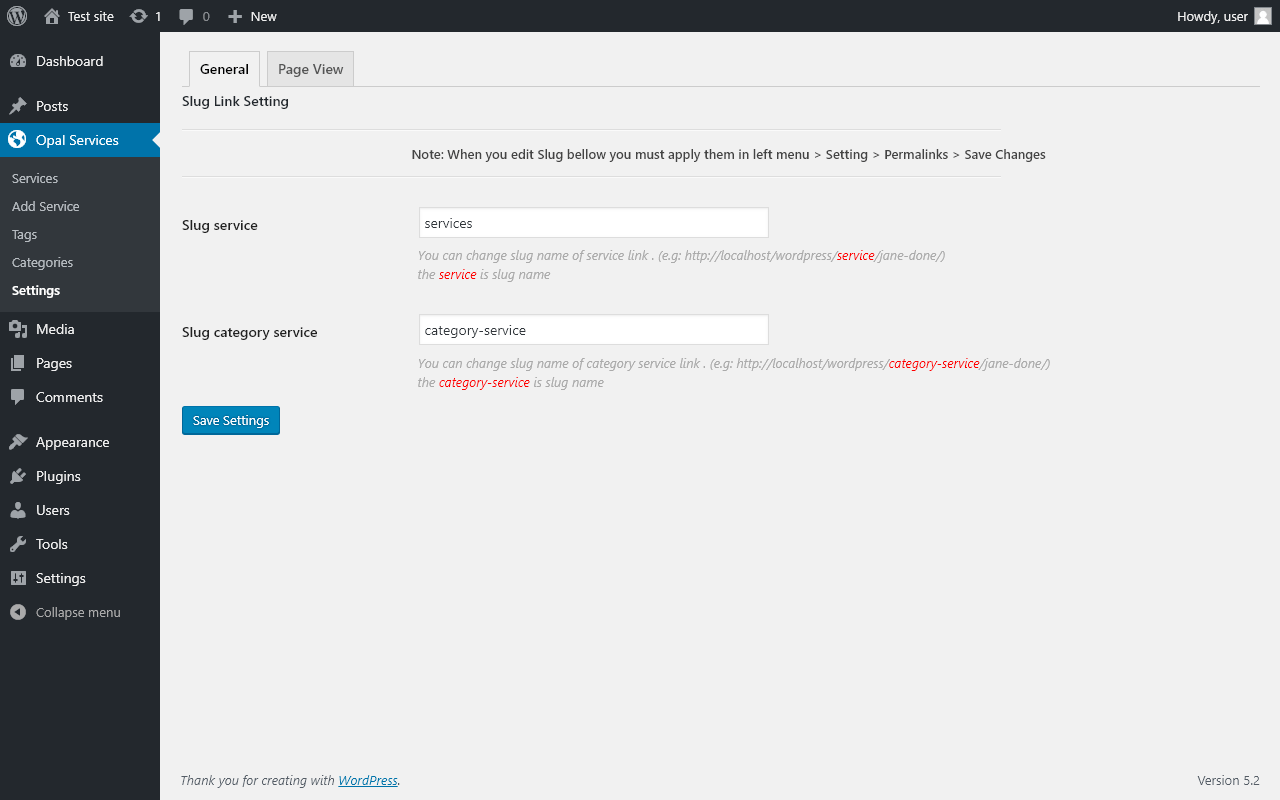
Task: Click the sidebar Settings sliders icon
Action: (18, 578)
